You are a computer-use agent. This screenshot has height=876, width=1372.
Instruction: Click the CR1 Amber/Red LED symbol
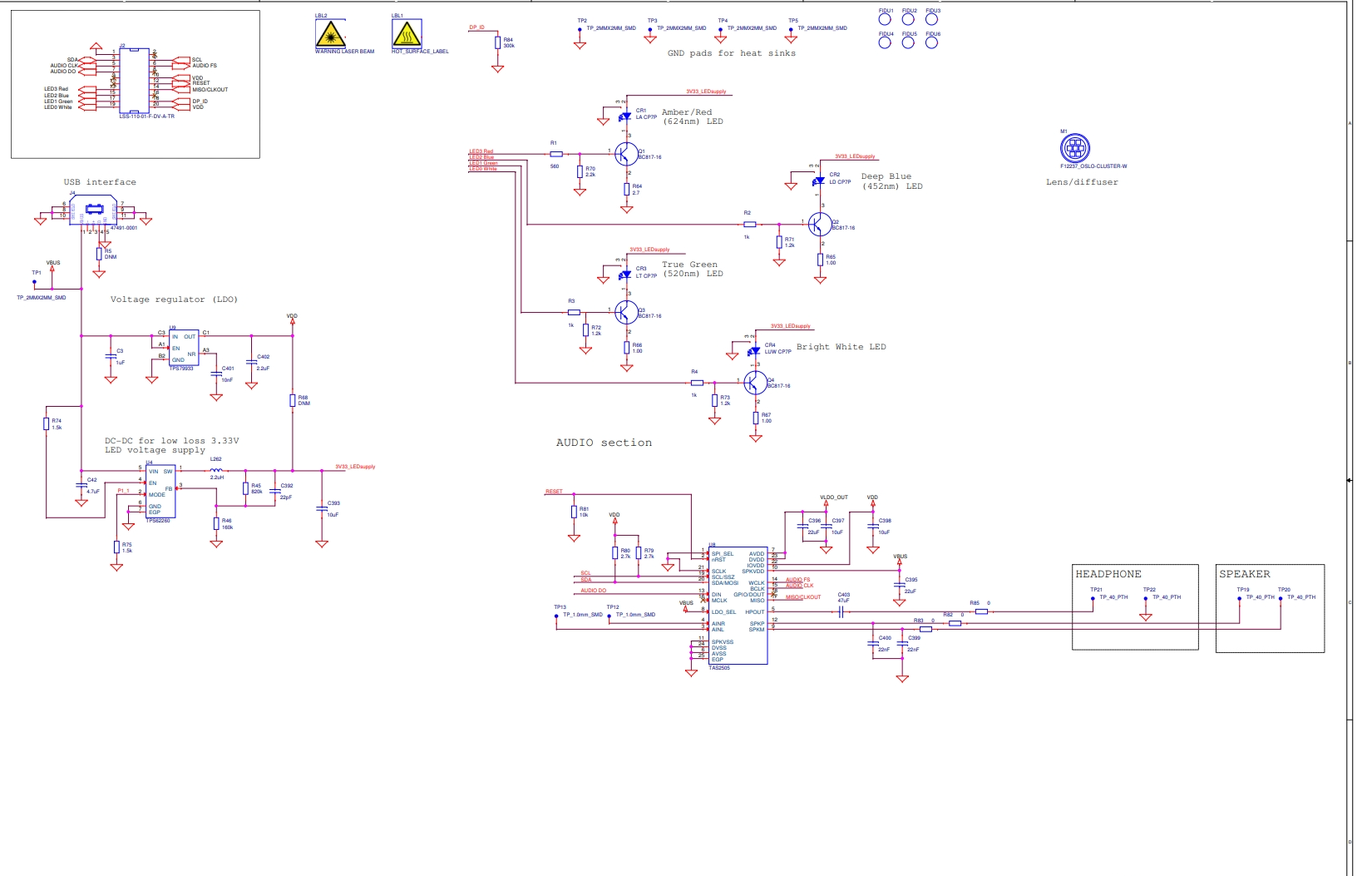(625, 116)
